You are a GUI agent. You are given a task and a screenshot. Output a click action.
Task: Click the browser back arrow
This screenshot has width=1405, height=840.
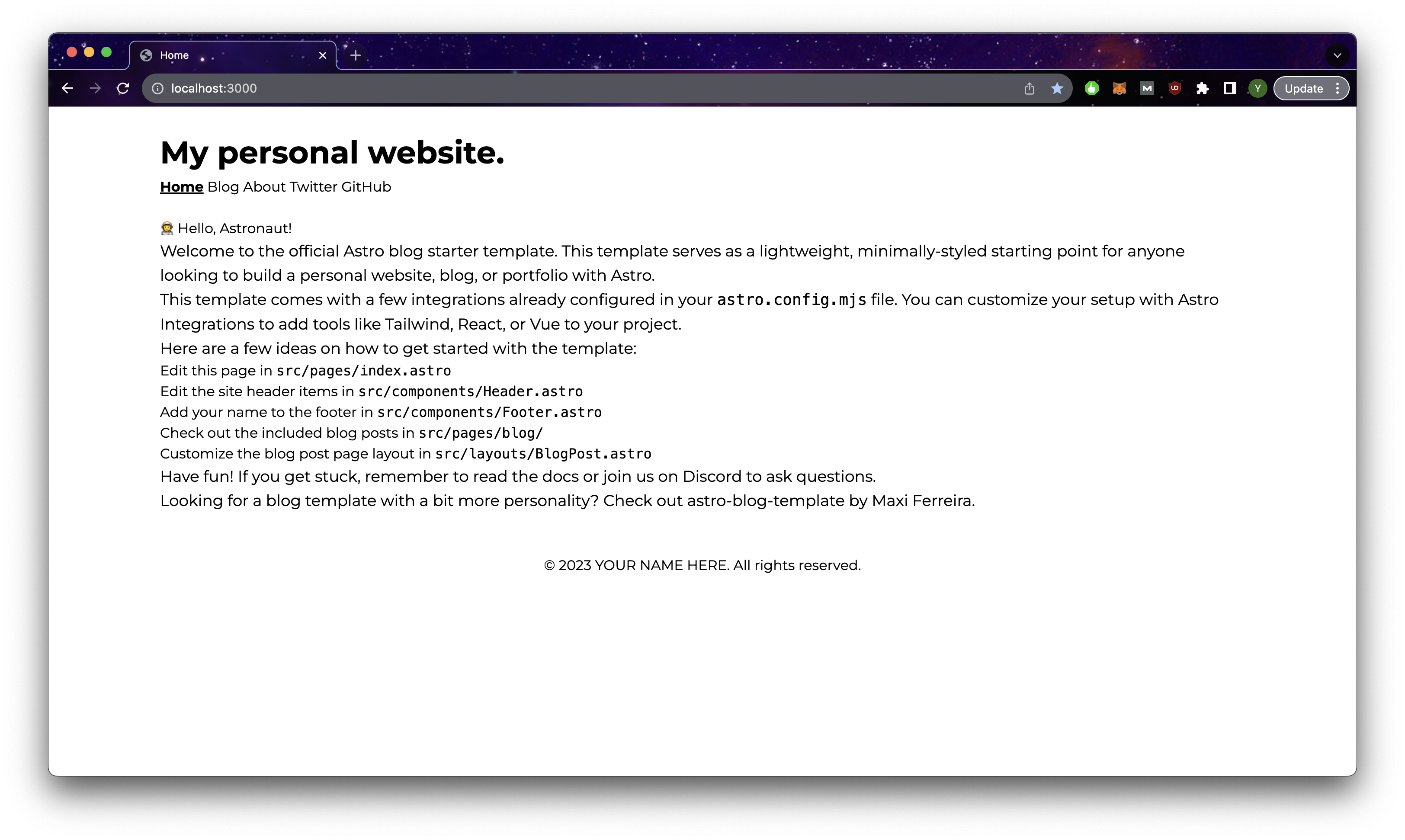(x=67, y=88)
